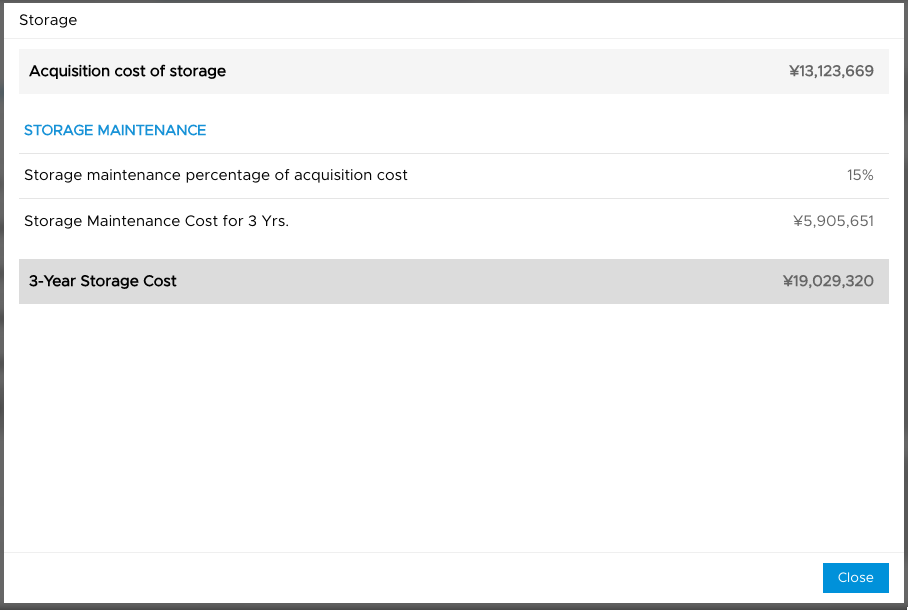Select the 3-Year Storage Cost summary row
908x610 pixels.
click(x=453, y=281)
